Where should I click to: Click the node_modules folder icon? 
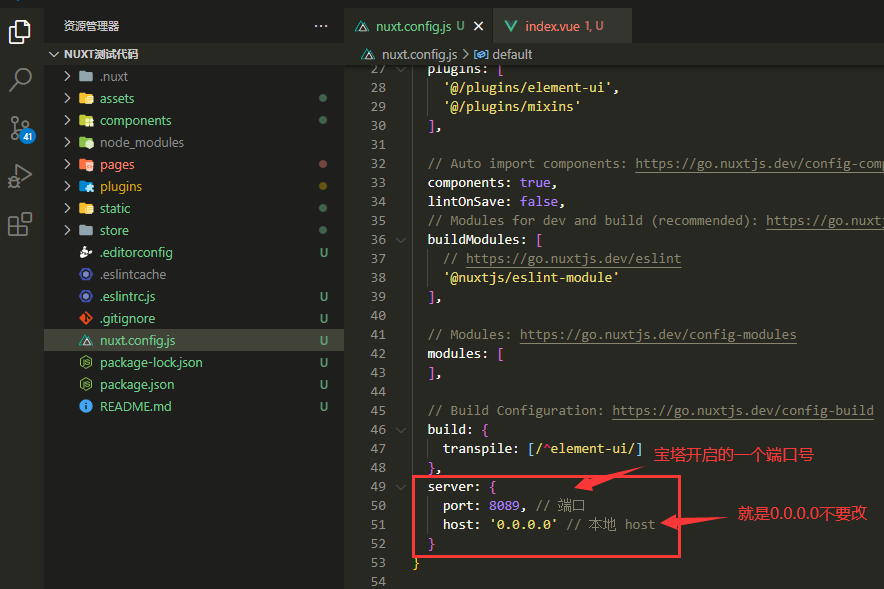86,142
